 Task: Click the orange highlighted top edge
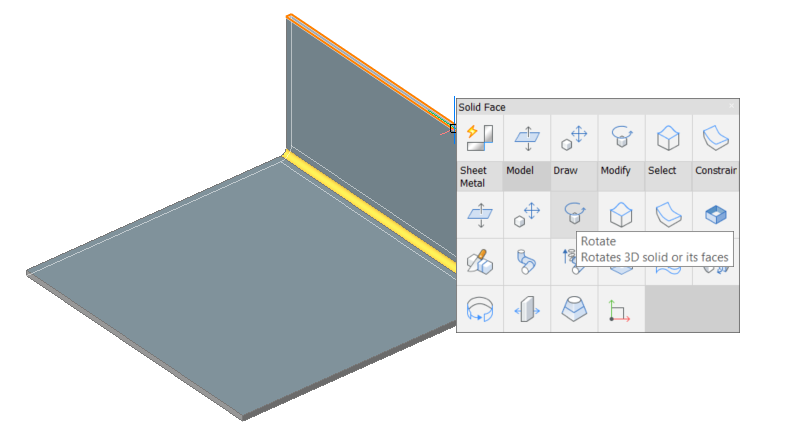click(x=369, y=69)
